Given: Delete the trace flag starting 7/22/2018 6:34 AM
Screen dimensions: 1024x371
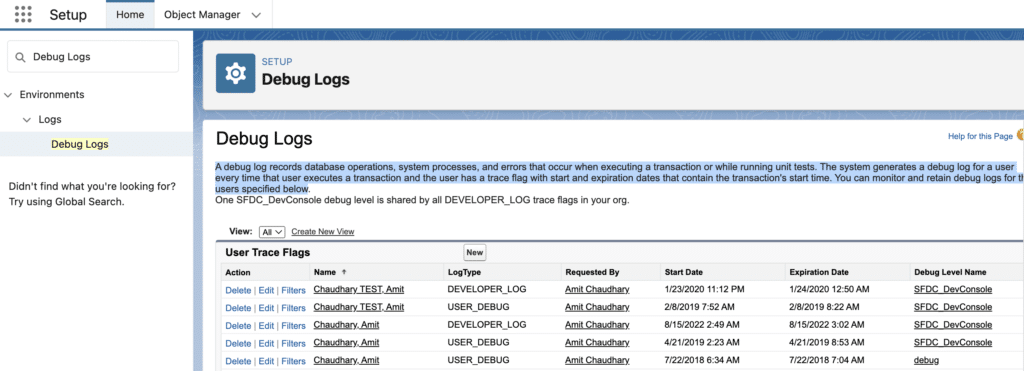Looking at the screenshot, I should (238, 361).
